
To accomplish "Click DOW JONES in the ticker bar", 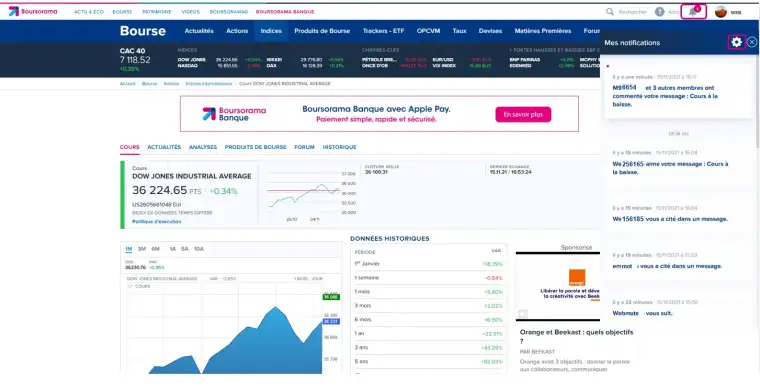I will pos(191,60).
